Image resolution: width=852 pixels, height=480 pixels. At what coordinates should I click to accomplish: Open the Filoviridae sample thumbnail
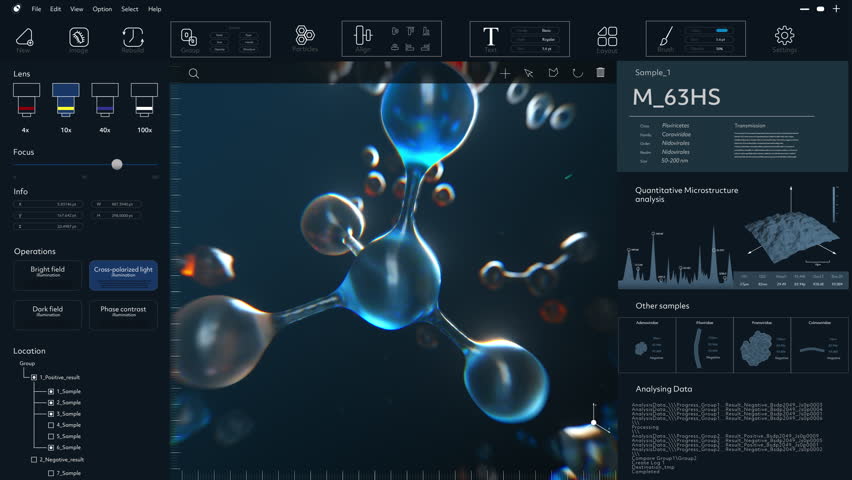click(705, 345)
